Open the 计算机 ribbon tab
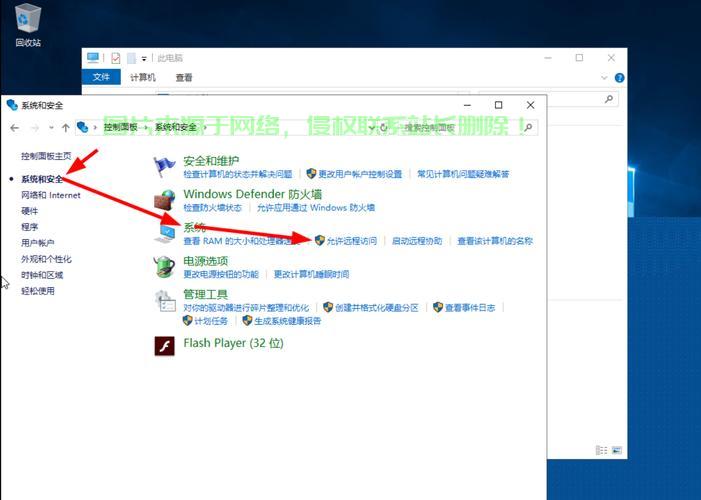 [143, 77]
